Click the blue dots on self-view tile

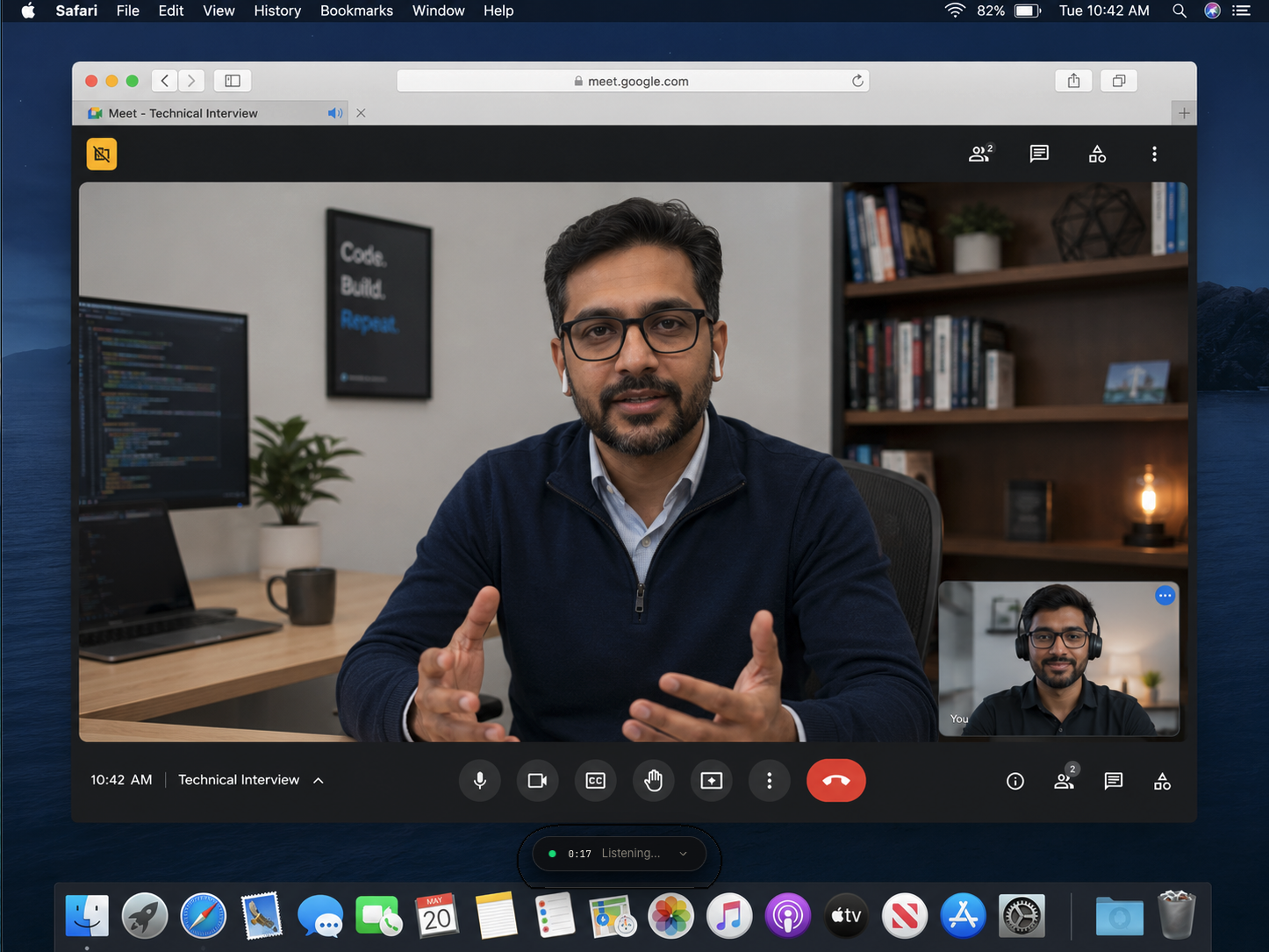coord(1165,596)
